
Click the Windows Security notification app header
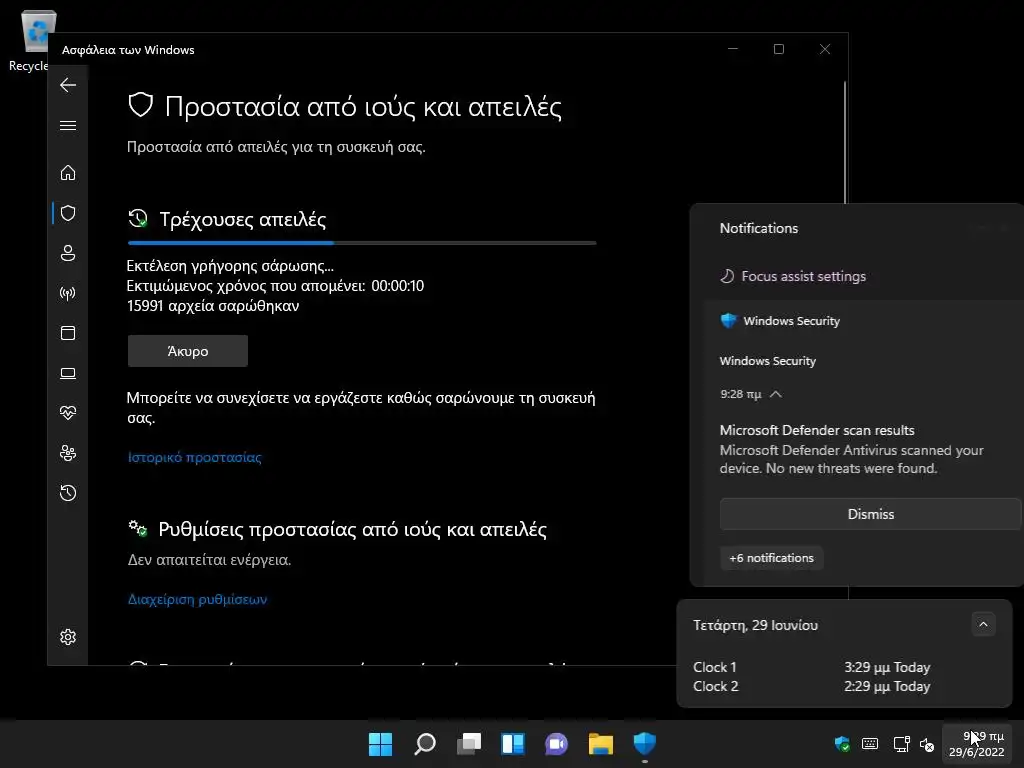point(780,321)
